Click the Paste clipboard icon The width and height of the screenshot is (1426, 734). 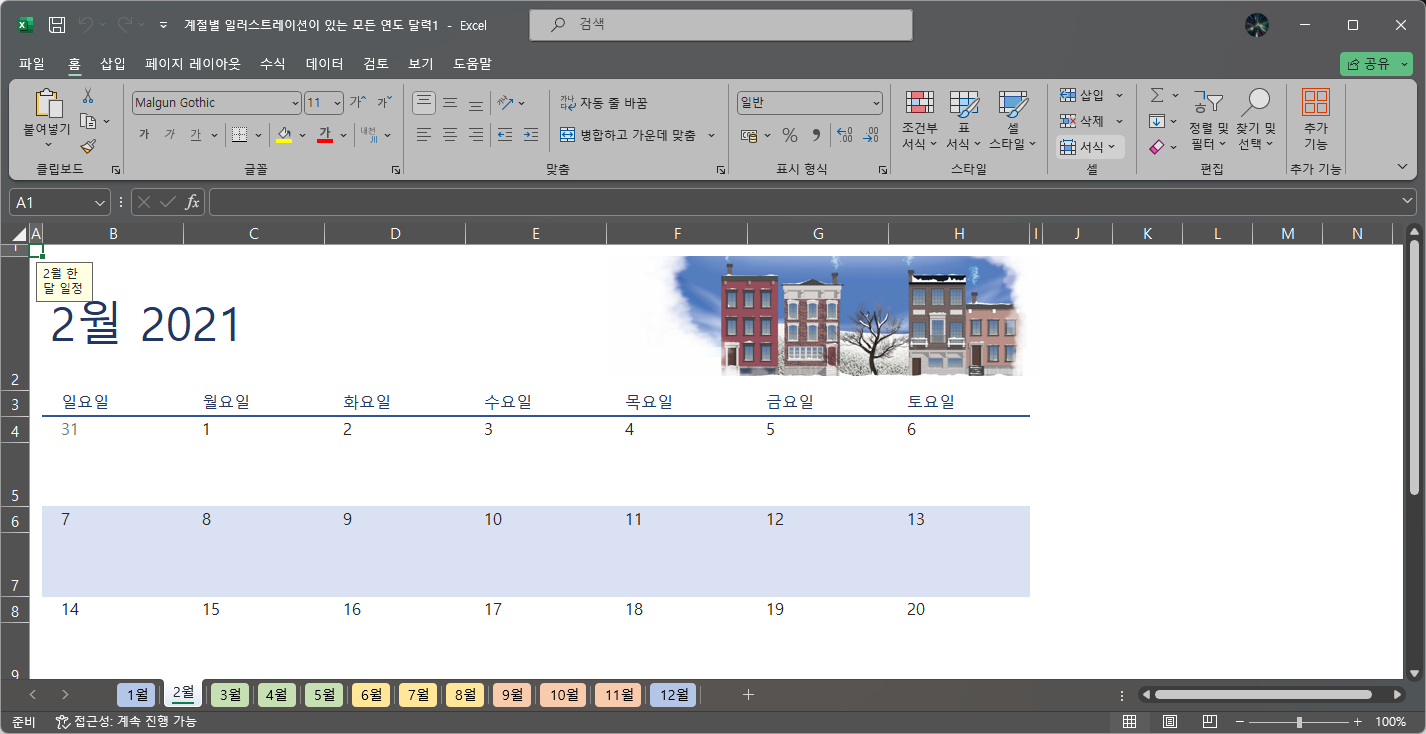point(47,103)
